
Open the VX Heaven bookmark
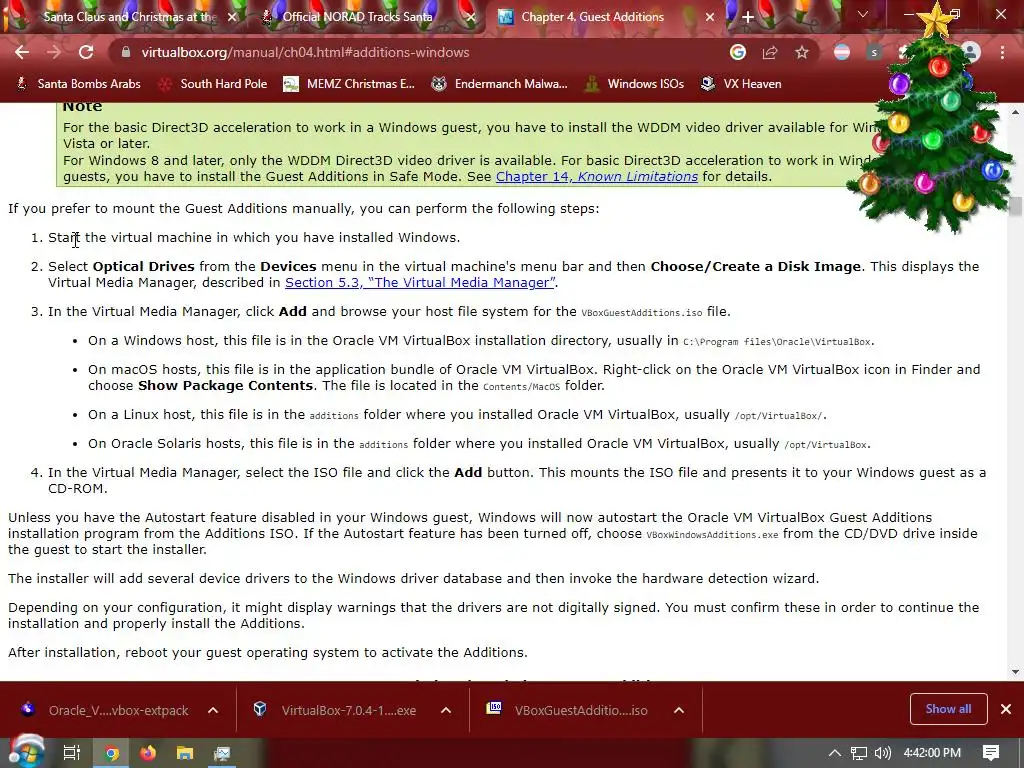coord(741,84)
